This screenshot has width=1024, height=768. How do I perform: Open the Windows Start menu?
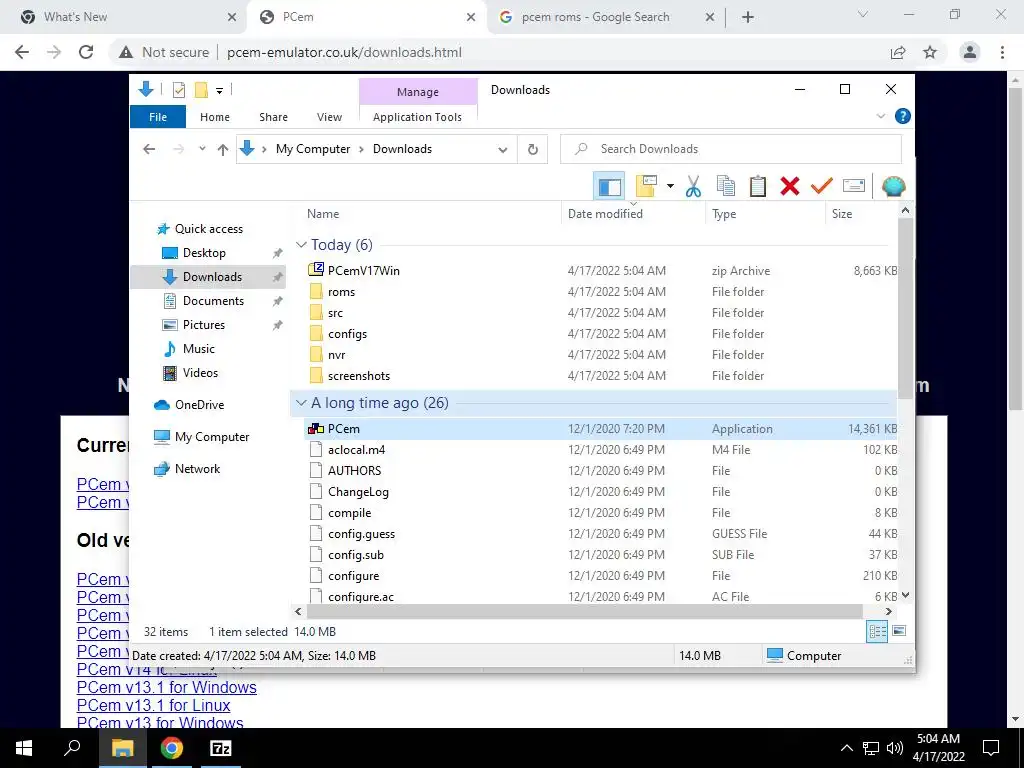(x=24, y=748)
